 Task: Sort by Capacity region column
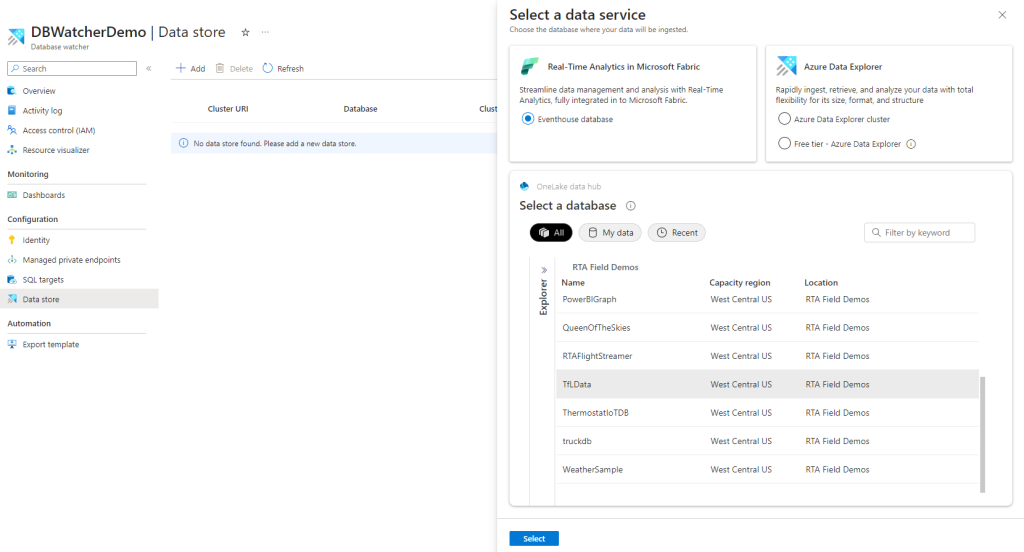pos(740,283)
